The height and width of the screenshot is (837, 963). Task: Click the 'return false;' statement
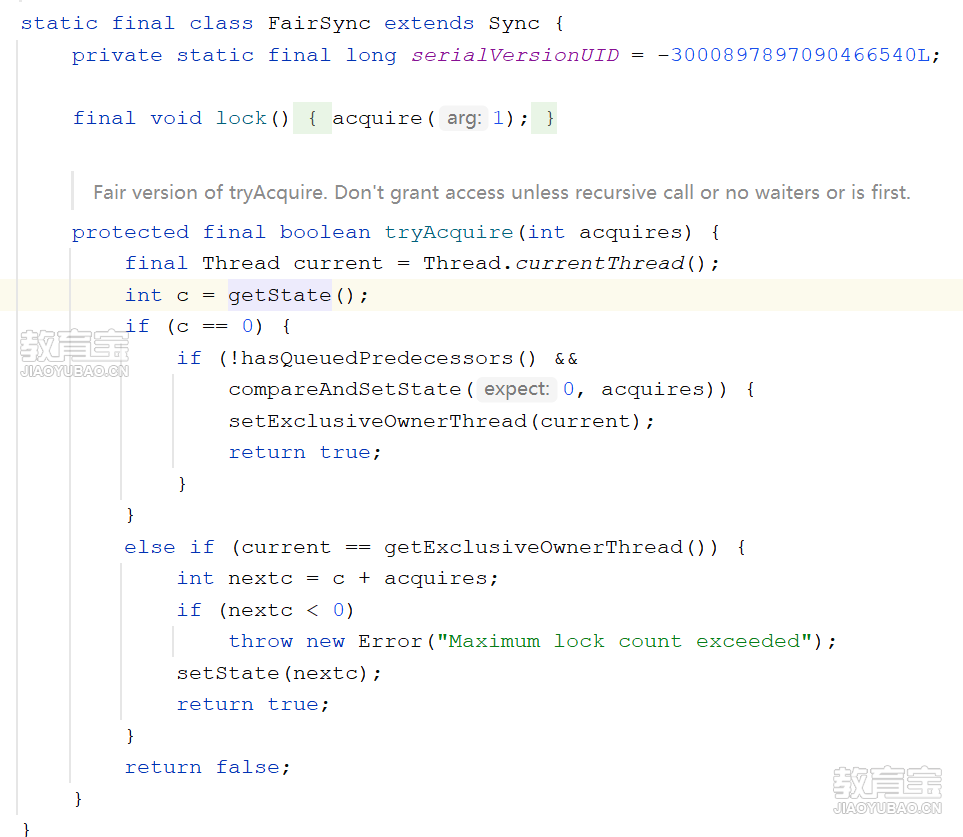tap(207, 767)
